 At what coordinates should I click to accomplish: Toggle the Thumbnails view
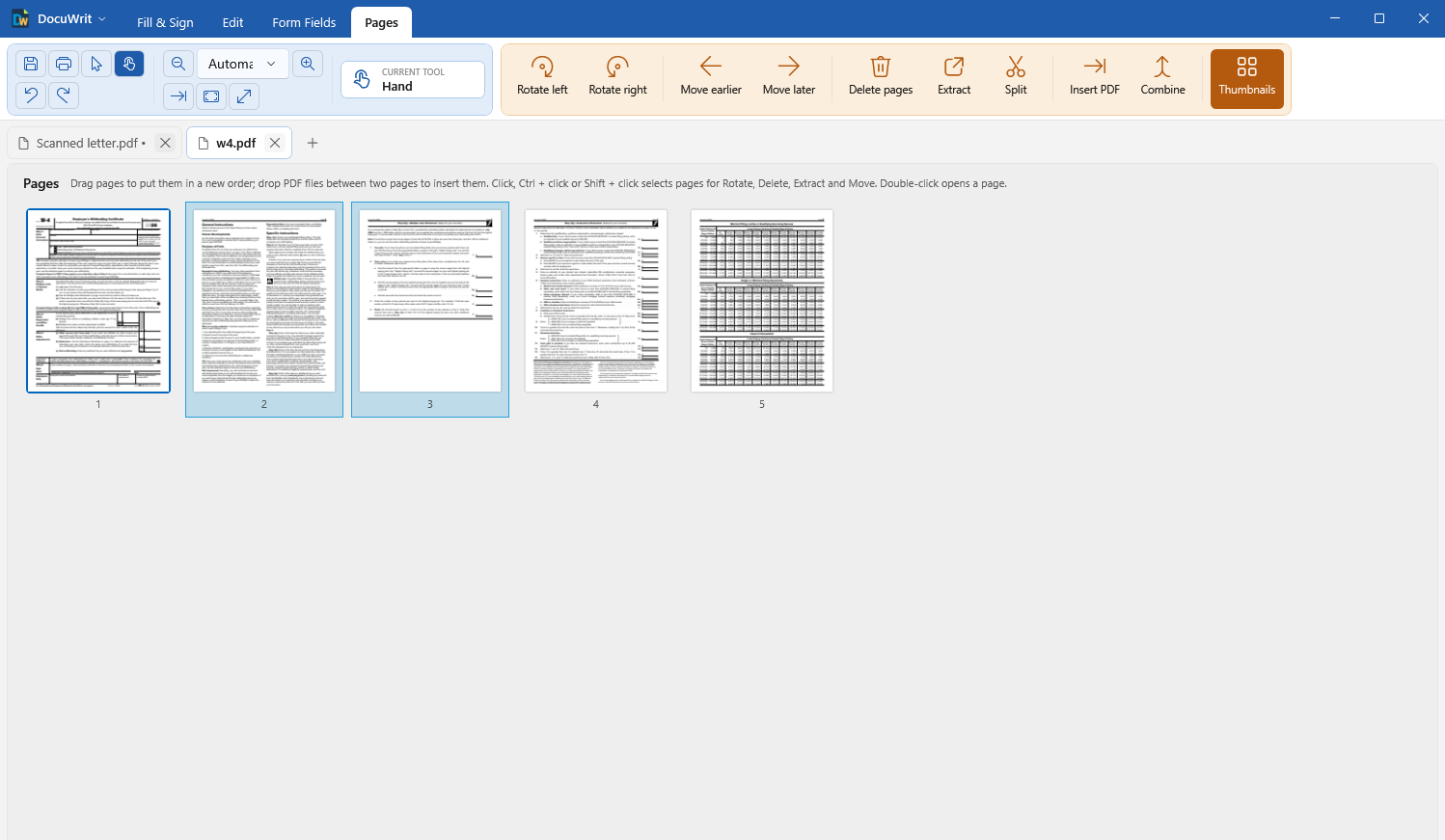[1247, 78]
